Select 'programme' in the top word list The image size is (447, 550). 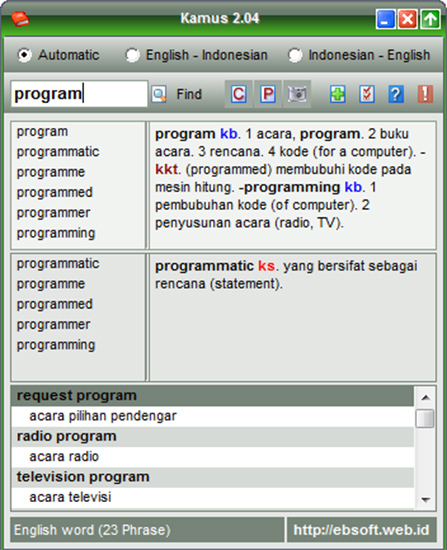[x=51, y=172]
